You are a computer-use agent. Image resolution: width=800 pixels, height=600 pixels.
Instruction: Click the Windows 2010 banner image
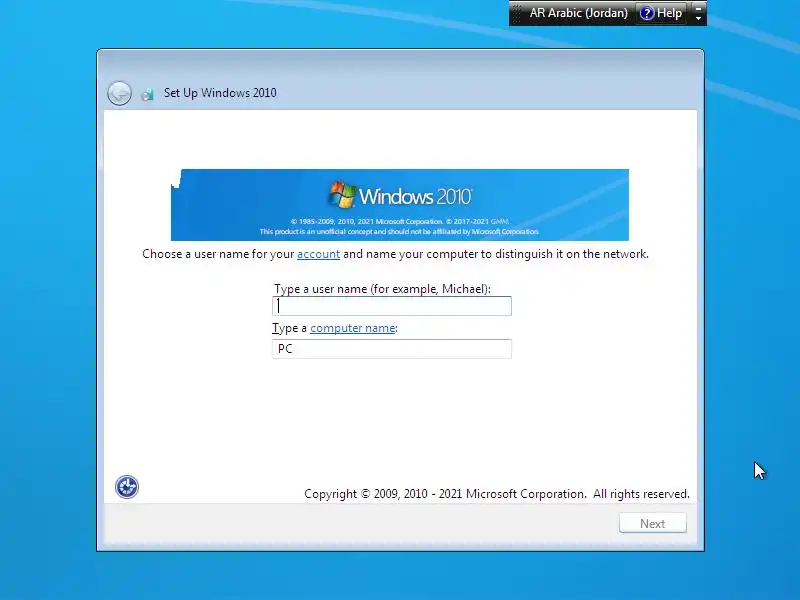tap(400, 205)
